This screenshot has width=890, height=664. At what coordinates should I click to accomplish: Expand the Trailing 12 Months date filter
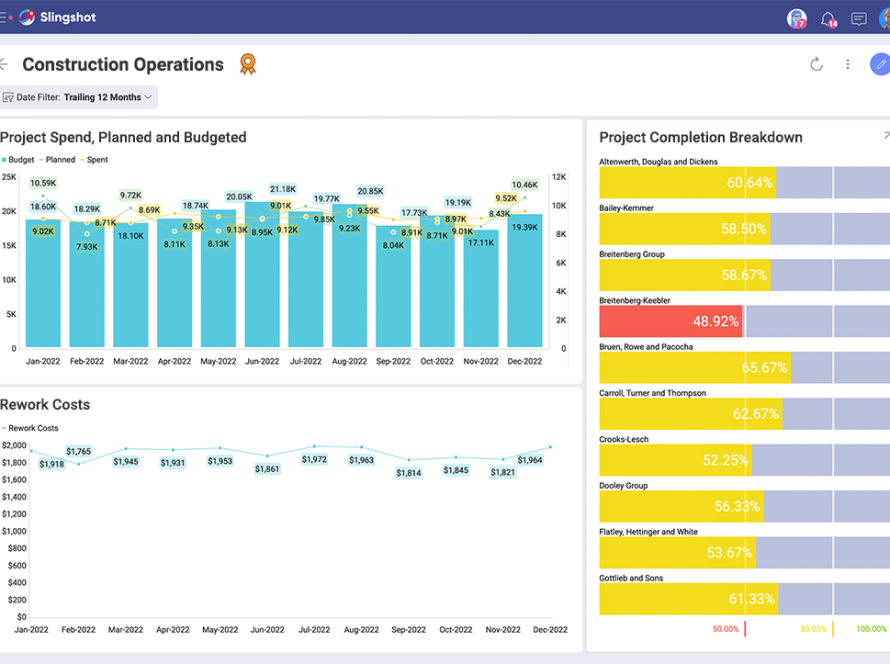(78, 97)
